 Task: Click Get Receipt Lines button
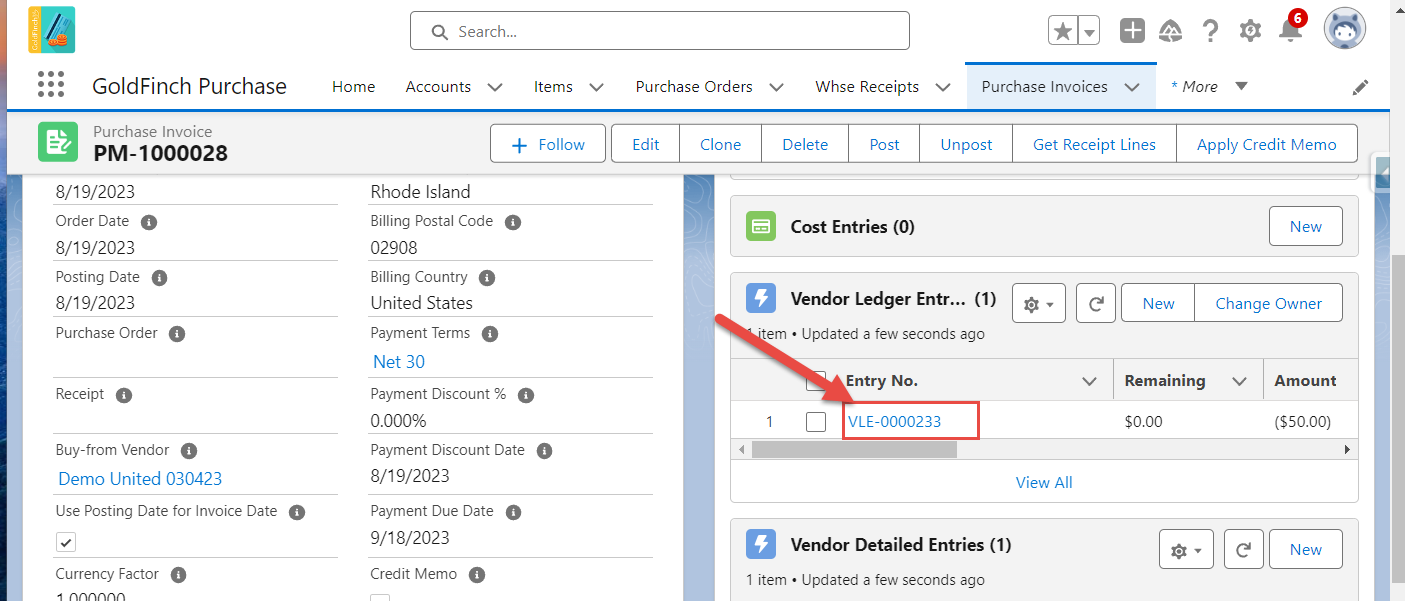tap(1095, 144)
